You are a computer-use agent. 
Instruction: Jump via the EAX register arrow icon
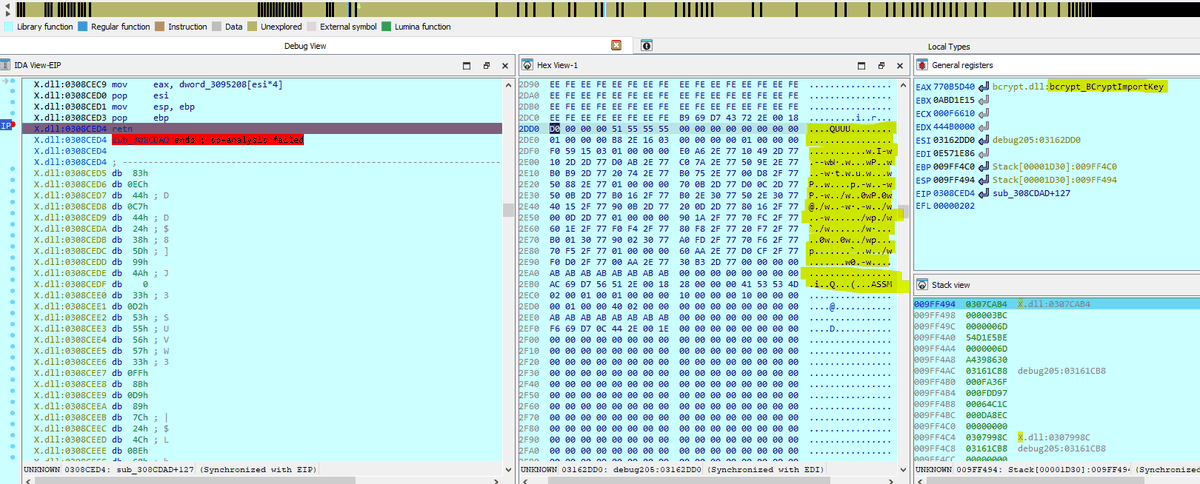985,87
